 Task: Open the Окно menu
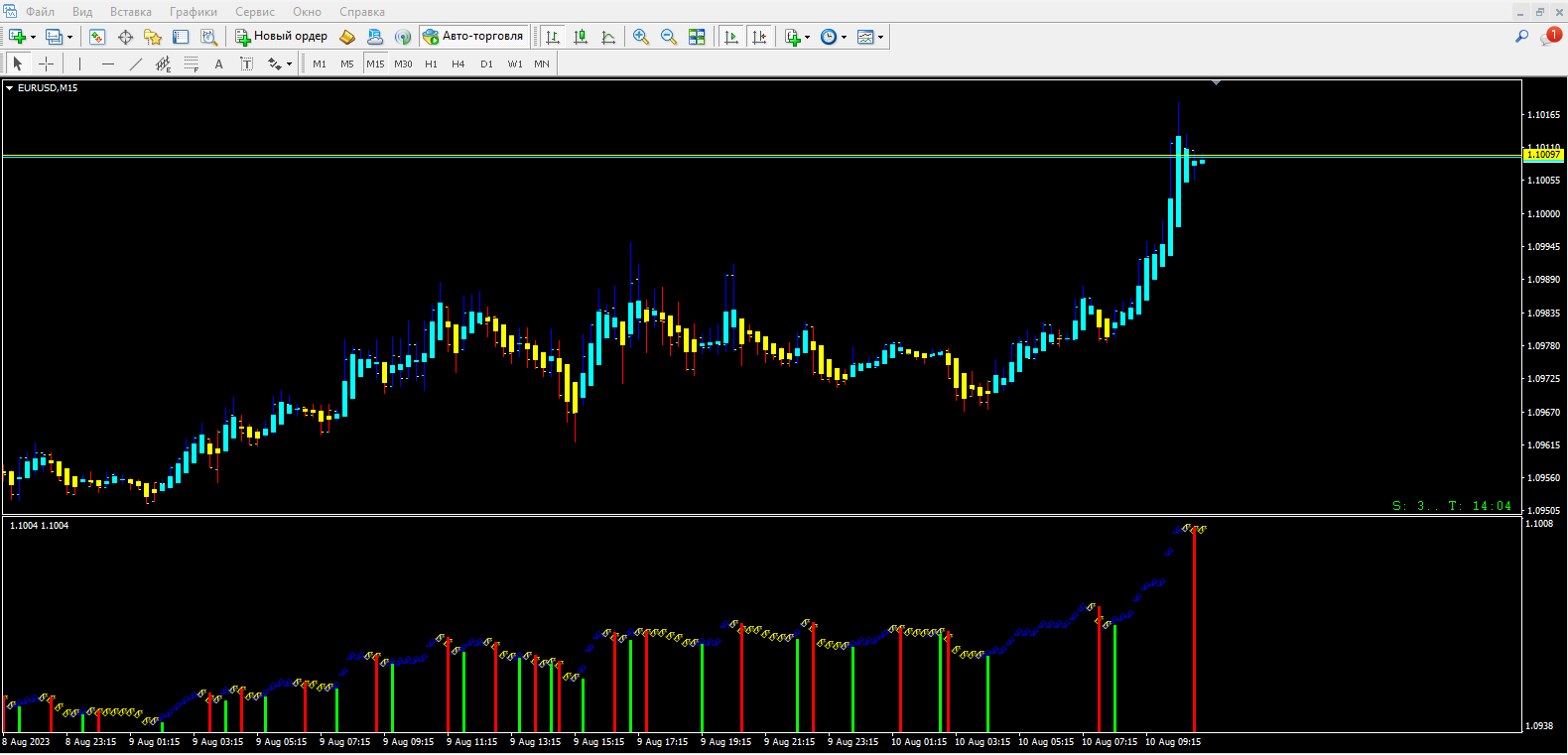(307, 12)
